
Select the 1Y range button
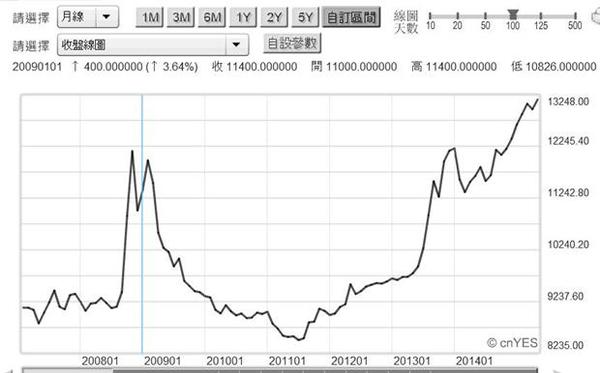pyautogui.click(x=243, y=17)
